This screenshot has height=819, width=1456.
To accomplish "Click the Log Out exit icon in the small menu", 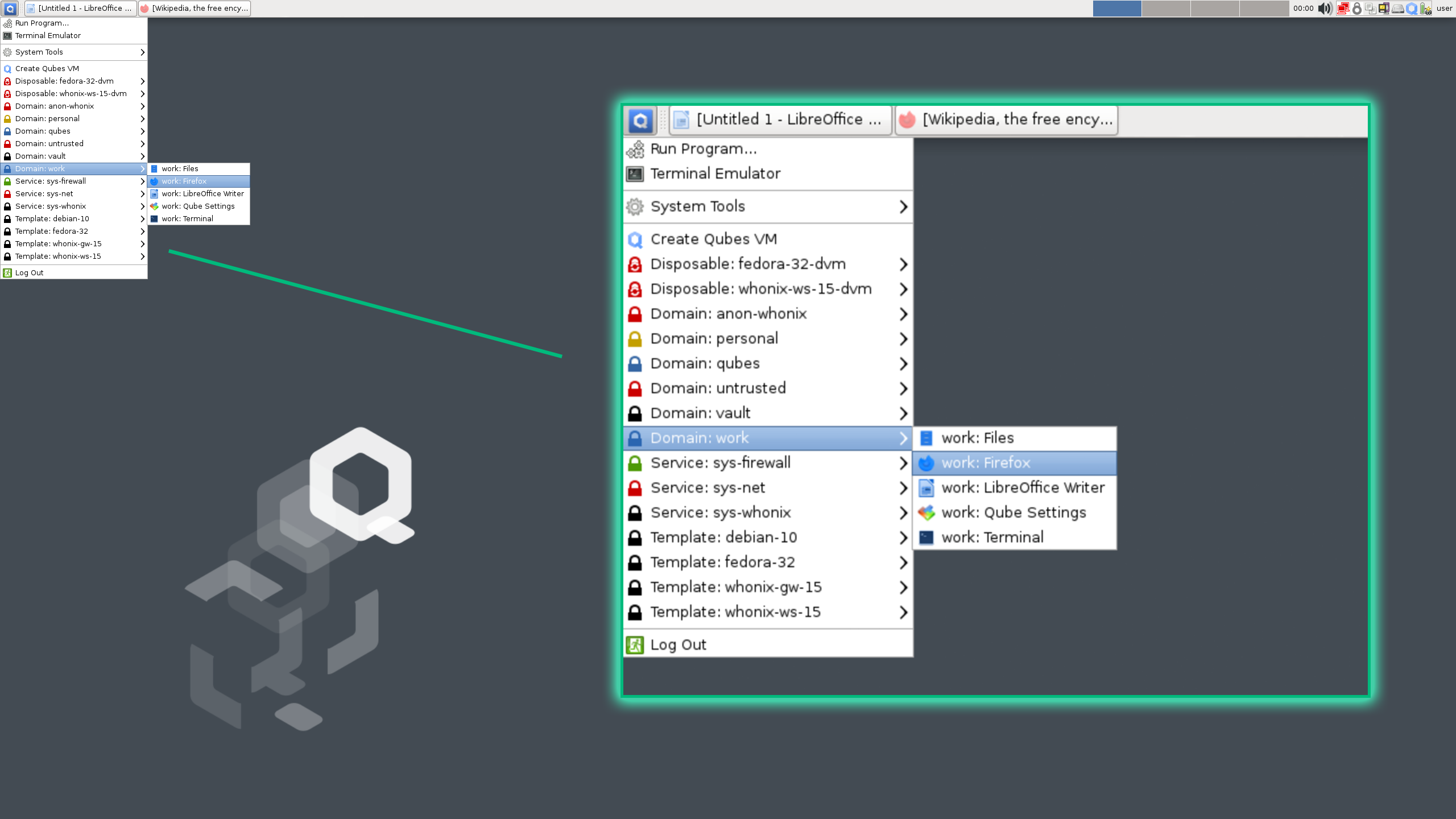I will click(7, 273).
